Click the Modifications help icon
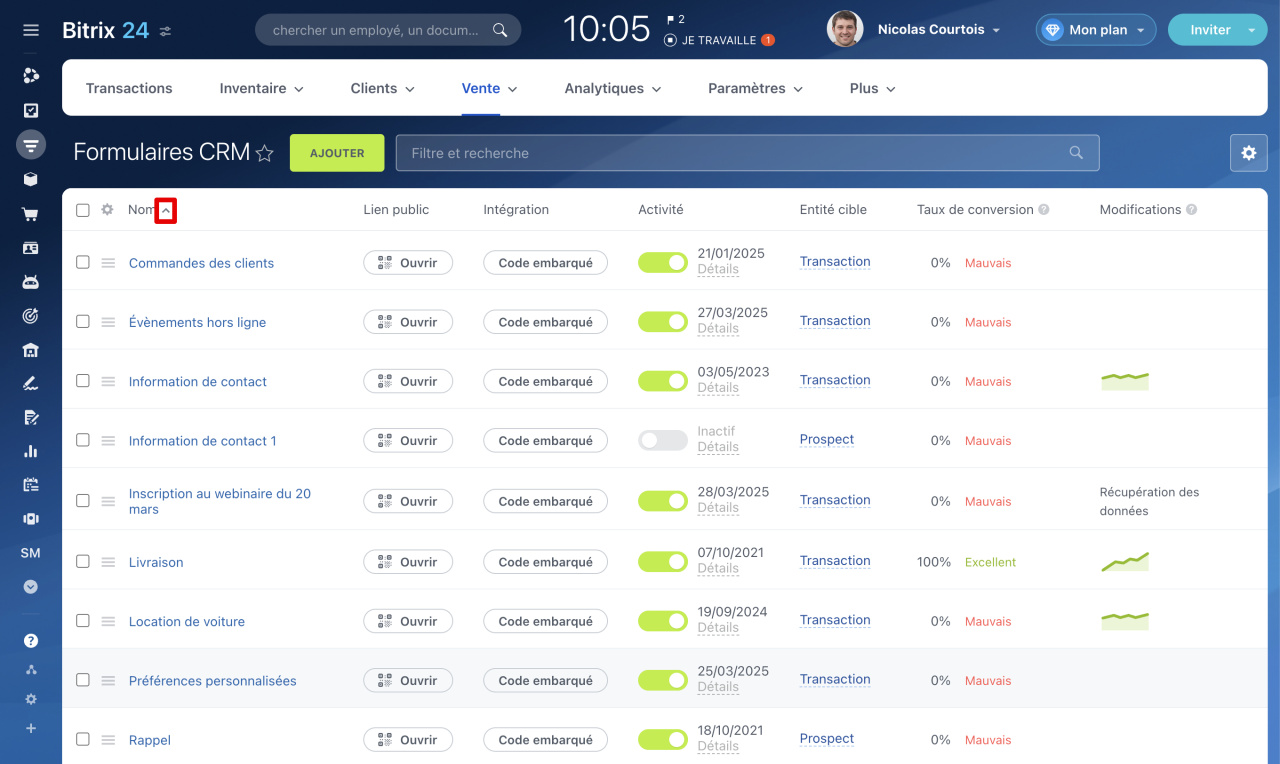Viewport: 1280px width, 764px height. point(1192,210)
